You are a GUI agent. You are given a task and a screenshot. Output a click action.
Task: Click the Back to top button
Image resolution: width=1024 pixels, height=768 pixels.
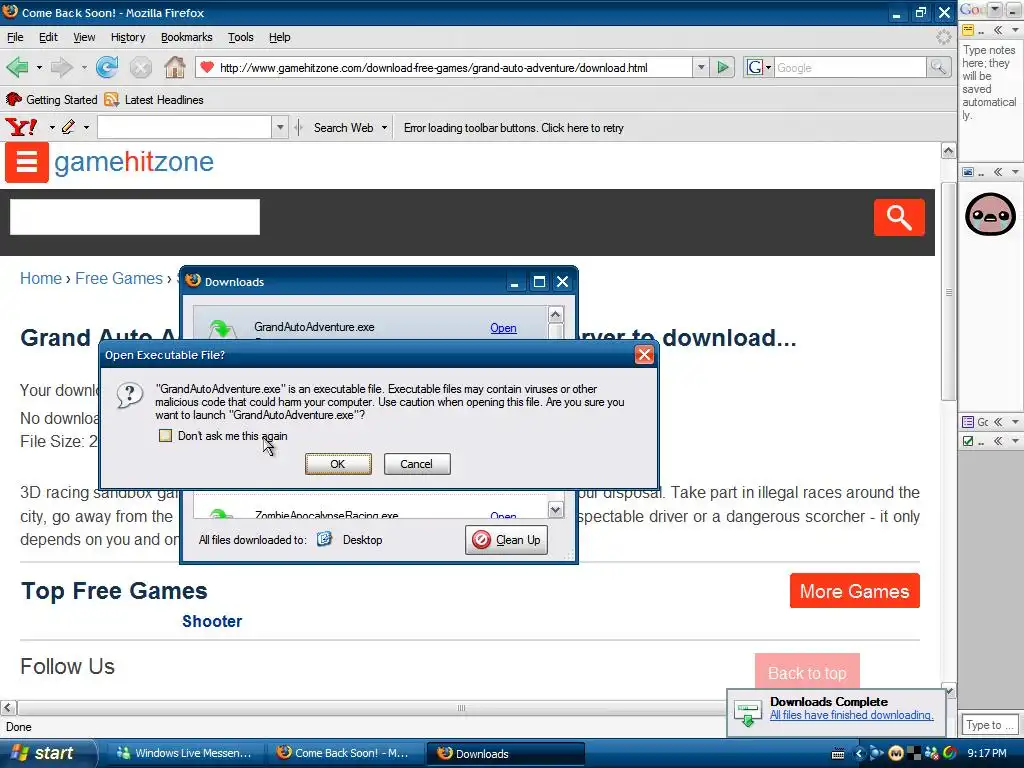coord(807,673)
